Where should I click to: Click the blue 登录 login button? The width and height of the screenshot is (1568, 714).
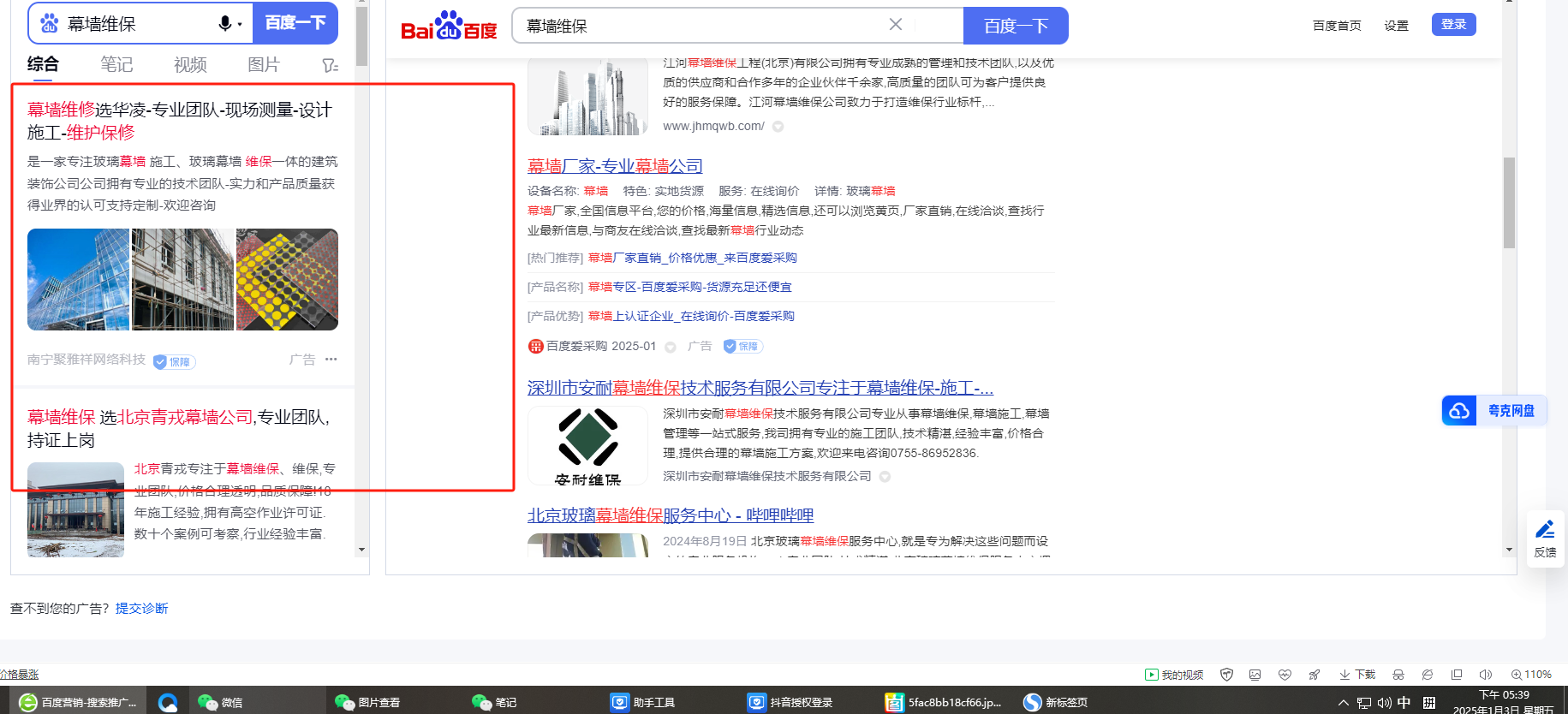pos(1453,25)
